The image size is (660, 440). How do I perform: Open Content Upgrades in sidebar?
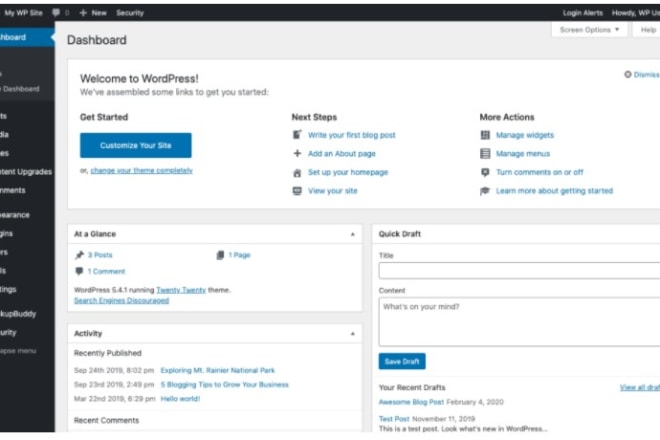(x=27, y=172)
